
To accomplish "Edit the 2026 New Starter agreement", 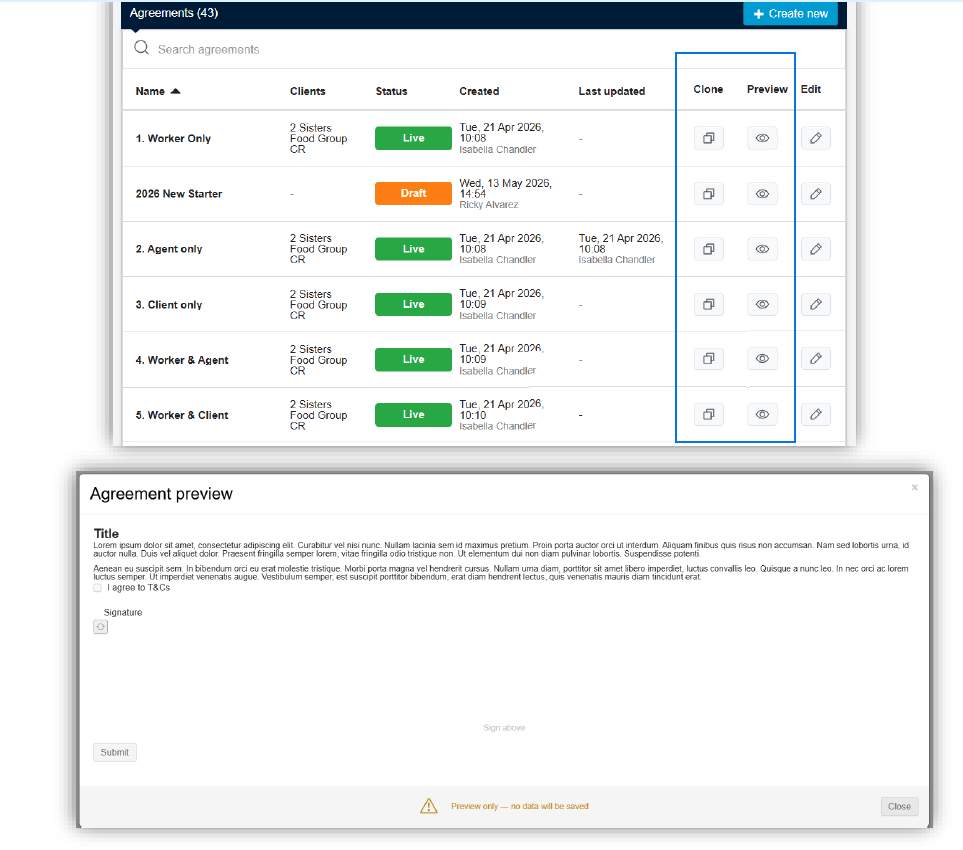I will (816, 193).
